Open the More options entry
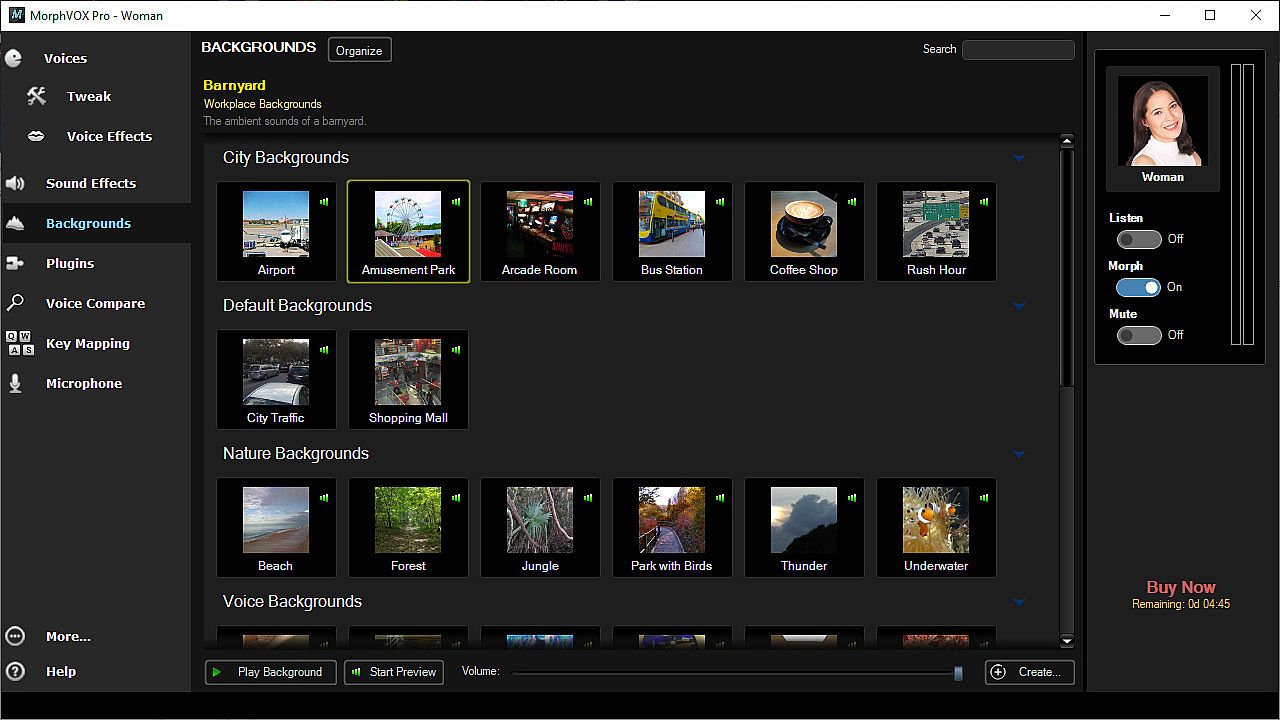 click(x=68, y=636)
